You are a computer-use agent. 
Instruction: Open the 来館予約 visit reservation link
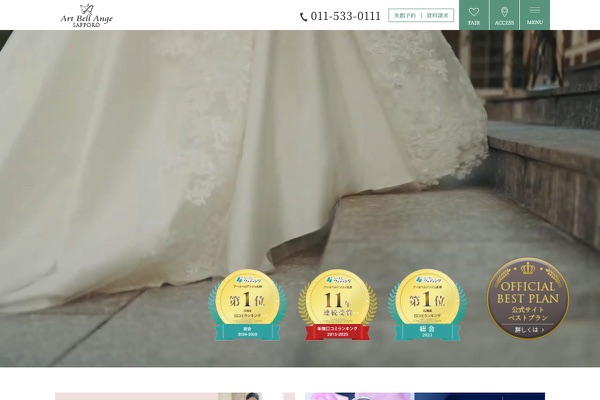(404, 15)
